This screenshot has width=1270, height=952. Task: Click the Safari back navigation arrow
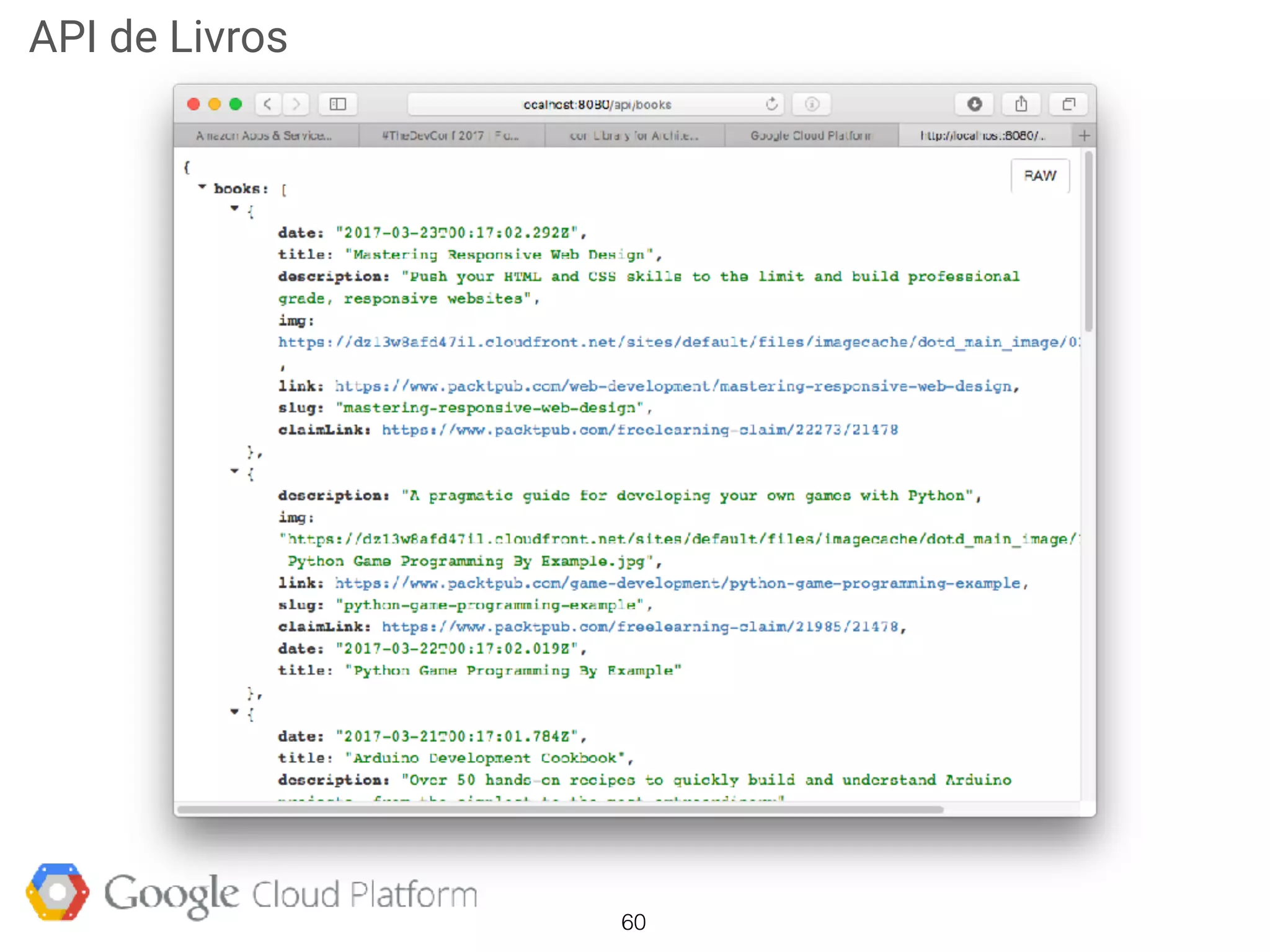click(x=268, y=104)
